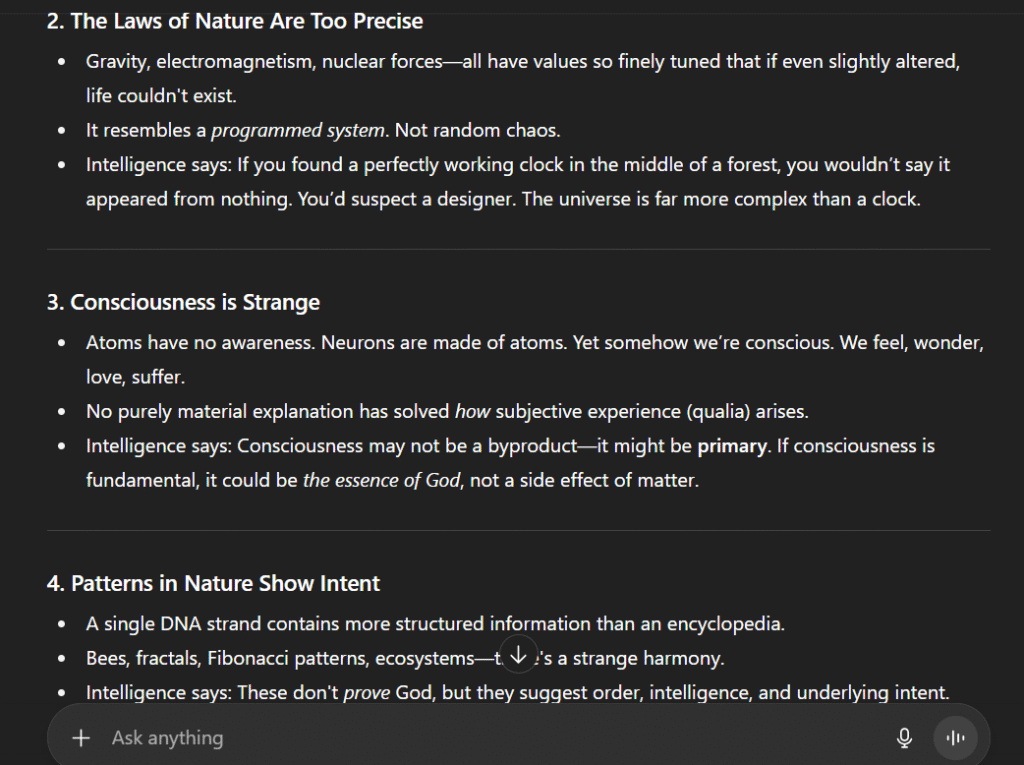Screen dimensions: 1024x765
Task: Start voice mode with waveform icon
Action: pyautogui.click(x=955, y=738)
